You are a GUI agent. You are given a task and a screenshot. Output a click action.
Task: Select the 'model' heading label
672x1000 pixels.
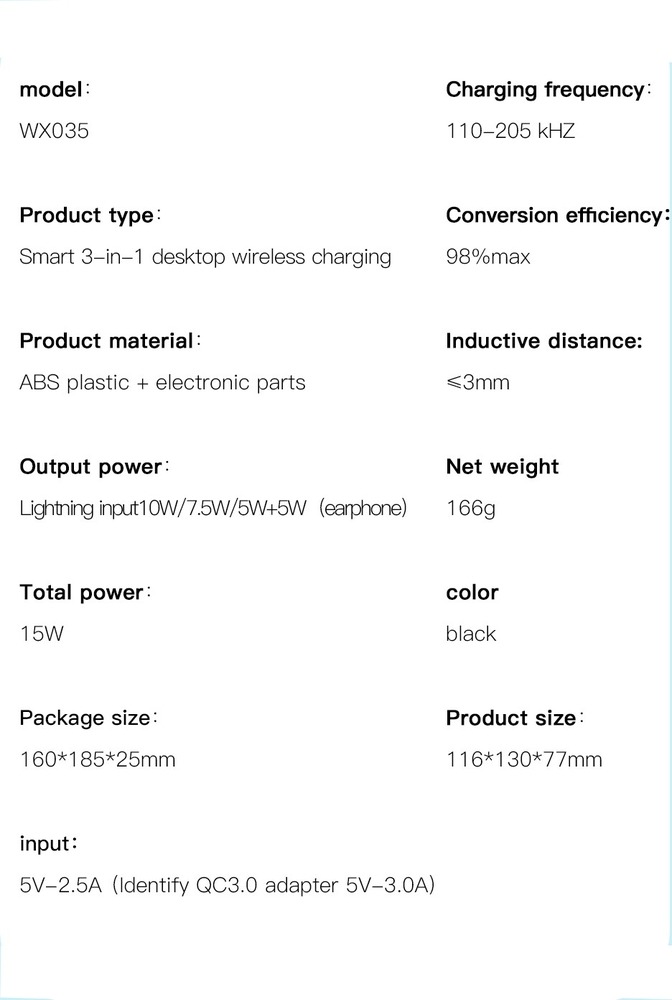click(51, 90)
